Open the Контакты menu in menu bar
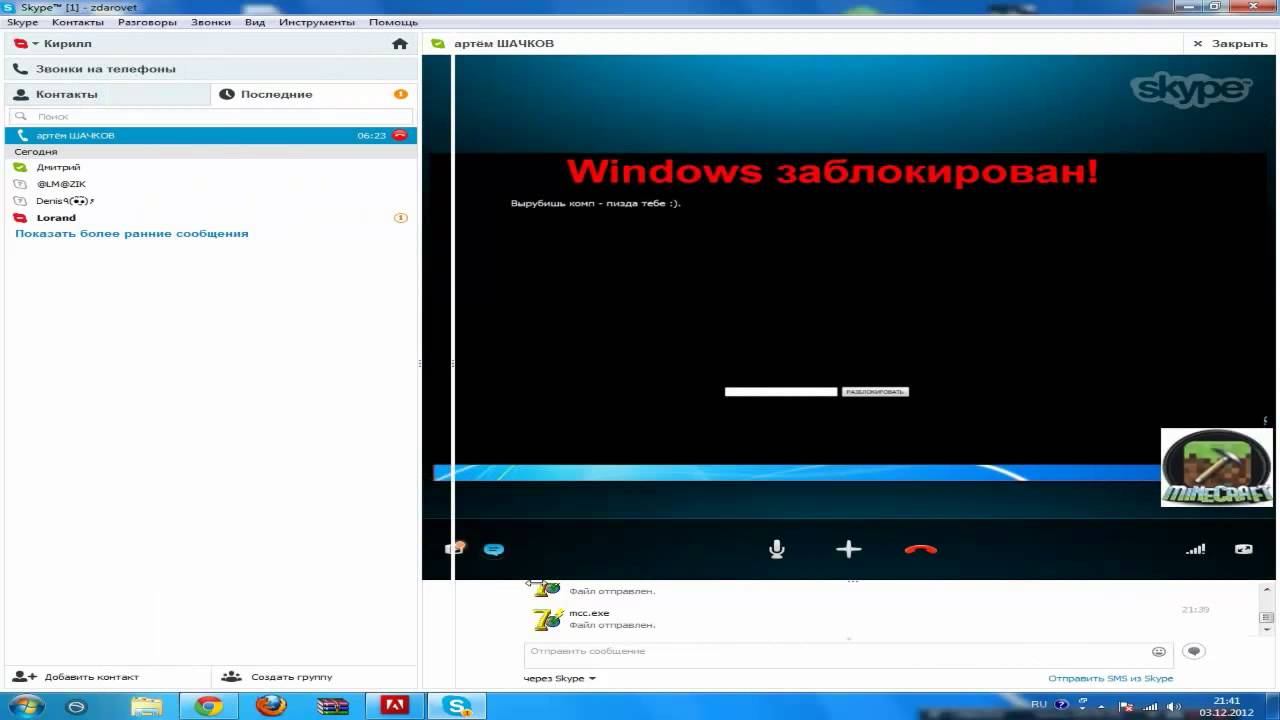 point(78,22)
